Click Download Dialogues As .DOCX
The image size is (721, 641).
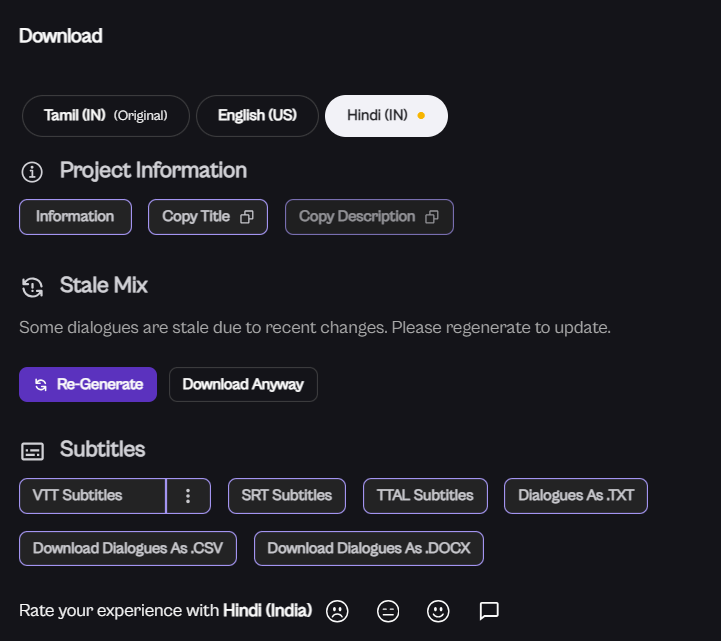click(368, 549)
